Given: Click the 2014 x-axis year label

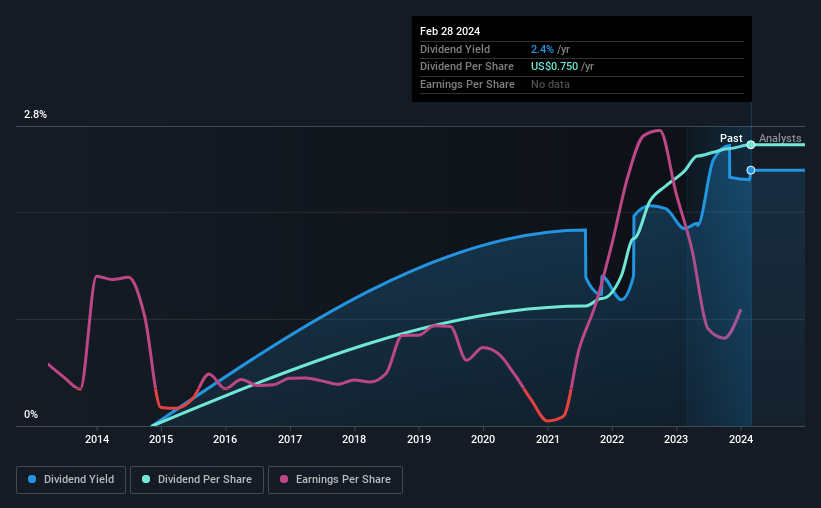Looking at the screenshot, I should coord(97,439).
